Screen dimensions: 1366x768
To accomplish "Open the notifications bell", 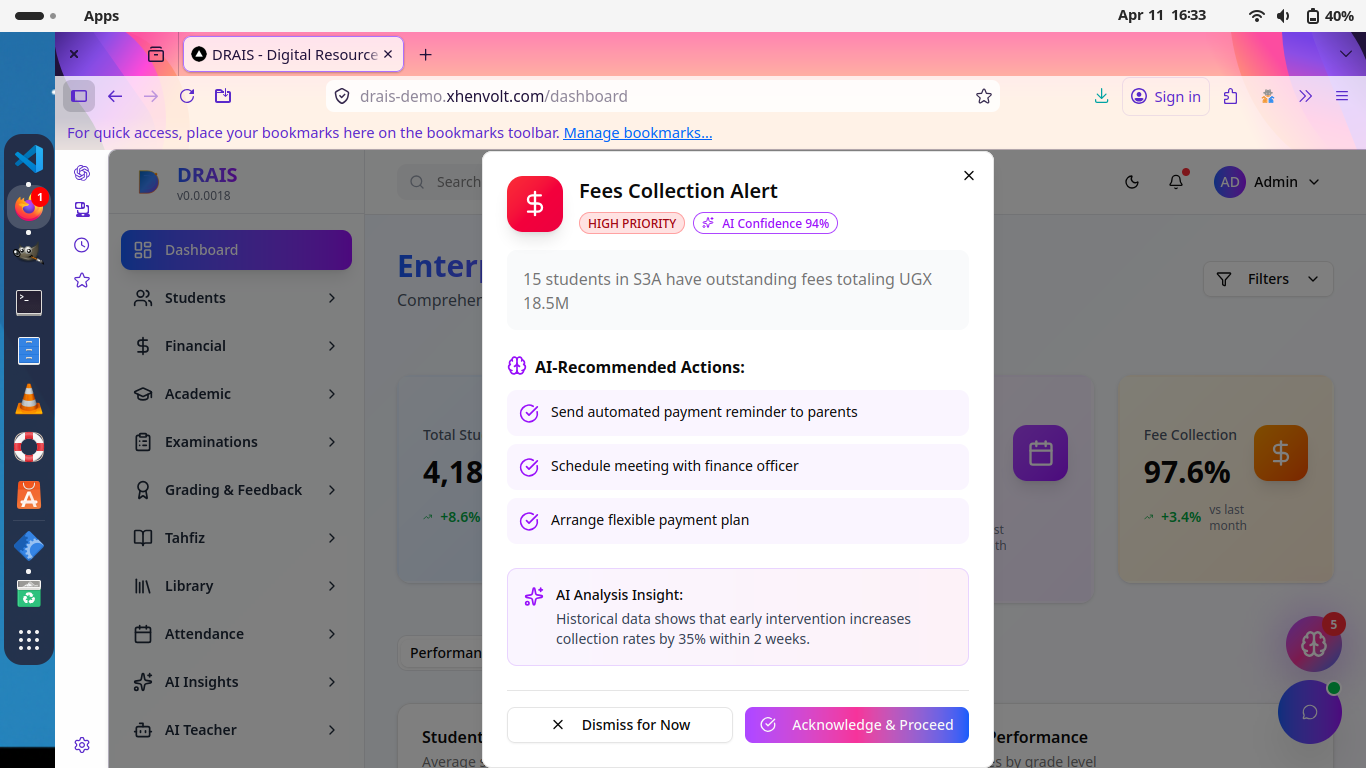I will [1176, 182].
